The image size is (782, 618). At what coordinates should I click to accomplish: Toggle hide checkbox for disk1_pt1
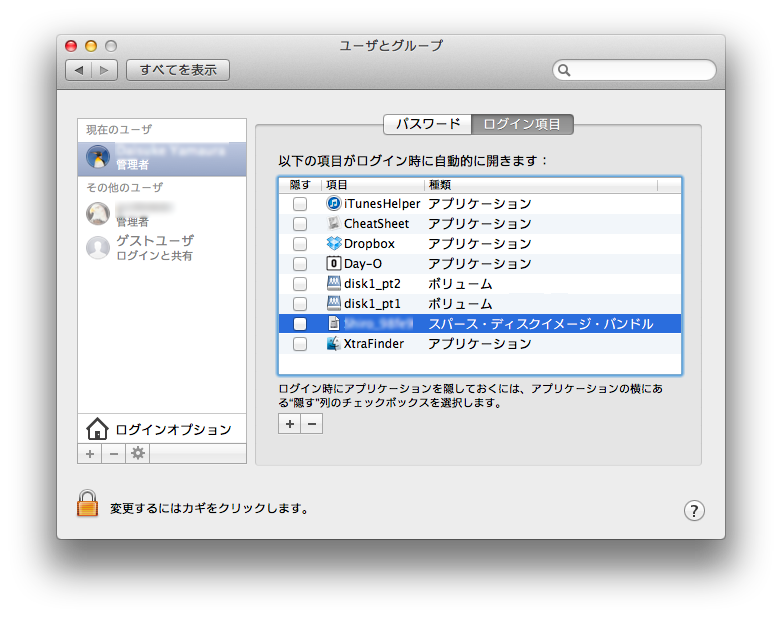coord(300,304)
